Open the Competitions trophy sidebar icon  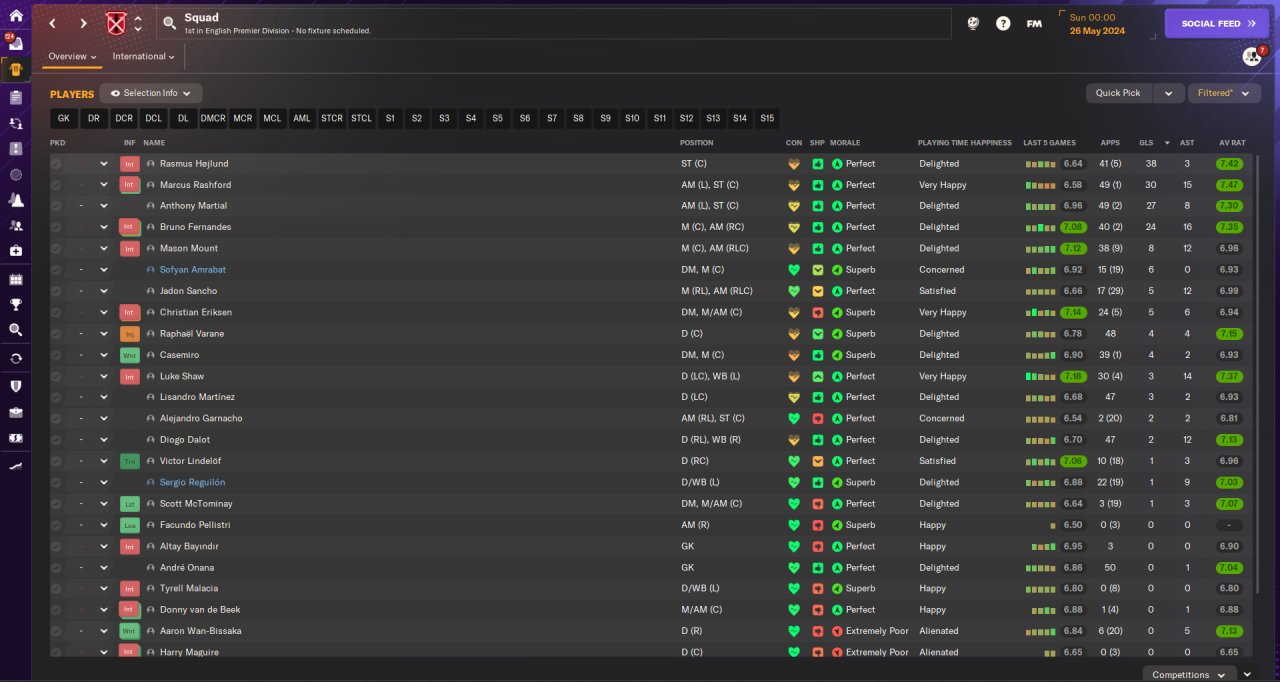tap(16, 304)
